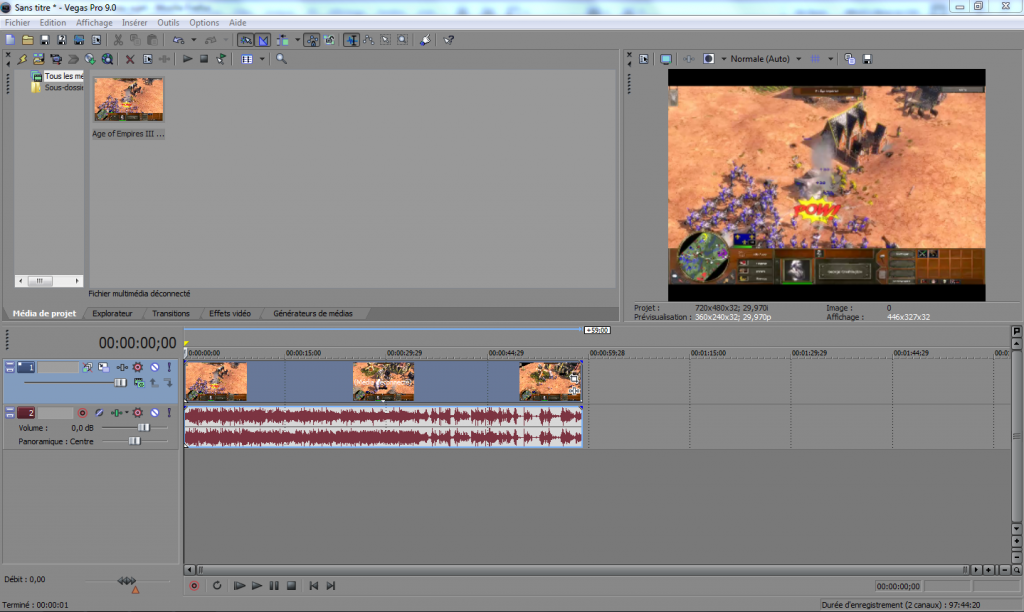Adjust the Panoramique slider on track 2
1024x612 pixels.
click(135, 442)
